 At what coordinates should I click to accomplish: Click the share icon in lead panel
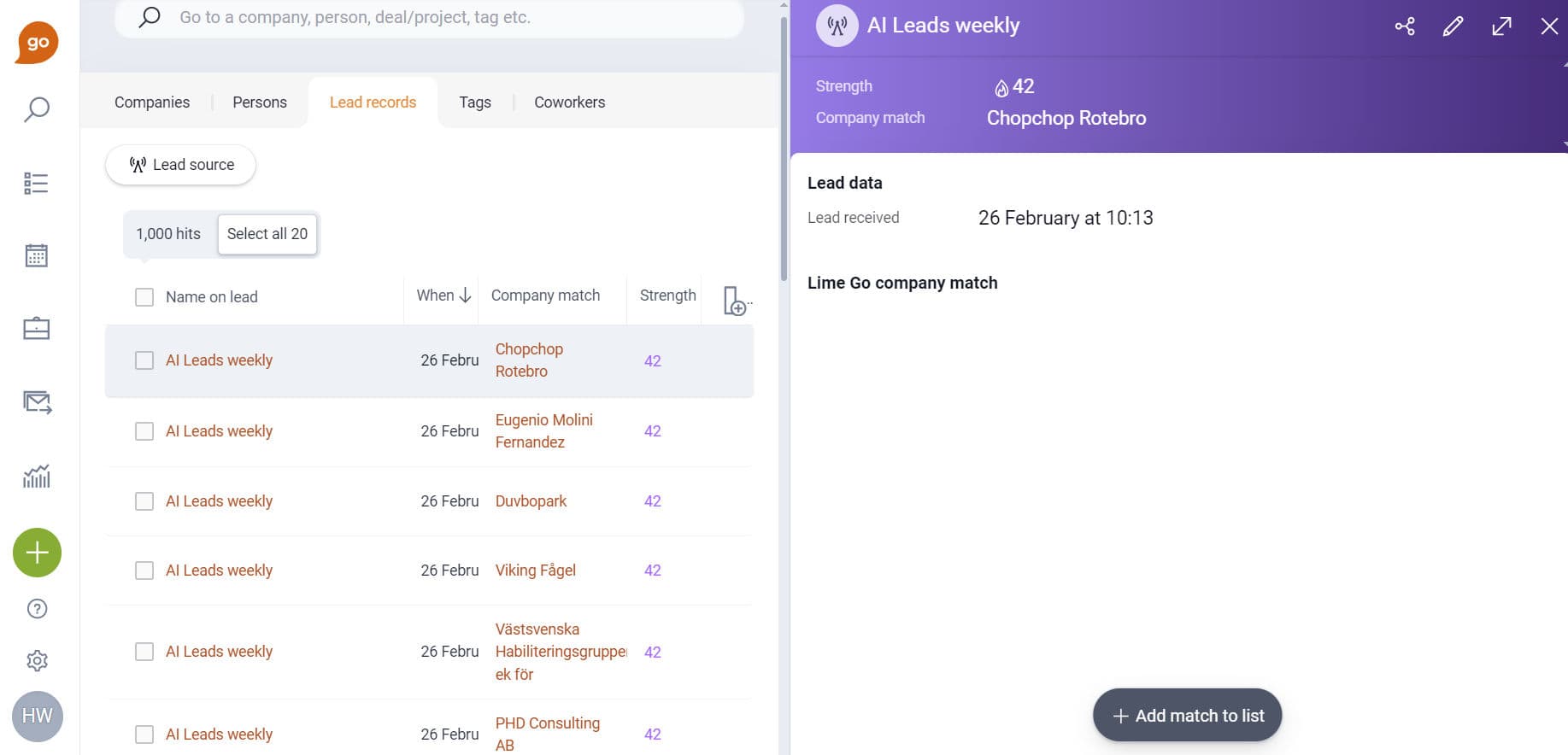[1405, 26]
